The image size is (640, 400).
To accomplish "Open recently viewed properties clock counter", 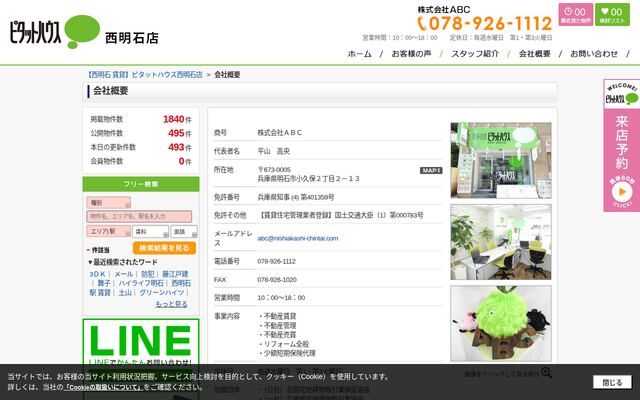I will pyautogui.click(x=576, y=14).
